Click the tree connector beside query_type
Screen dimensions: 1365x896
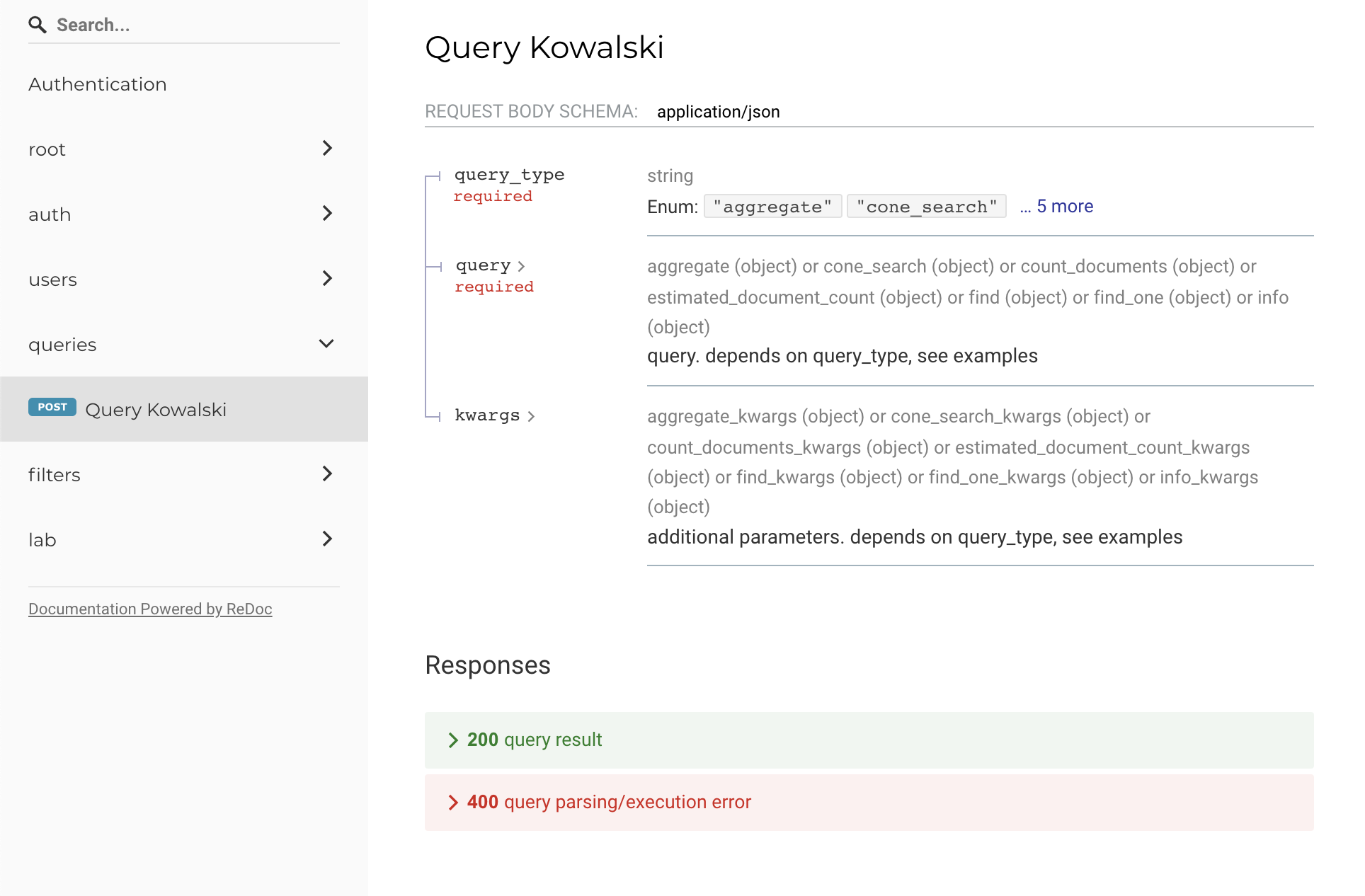pyautogui.click(x=434, y=177)
